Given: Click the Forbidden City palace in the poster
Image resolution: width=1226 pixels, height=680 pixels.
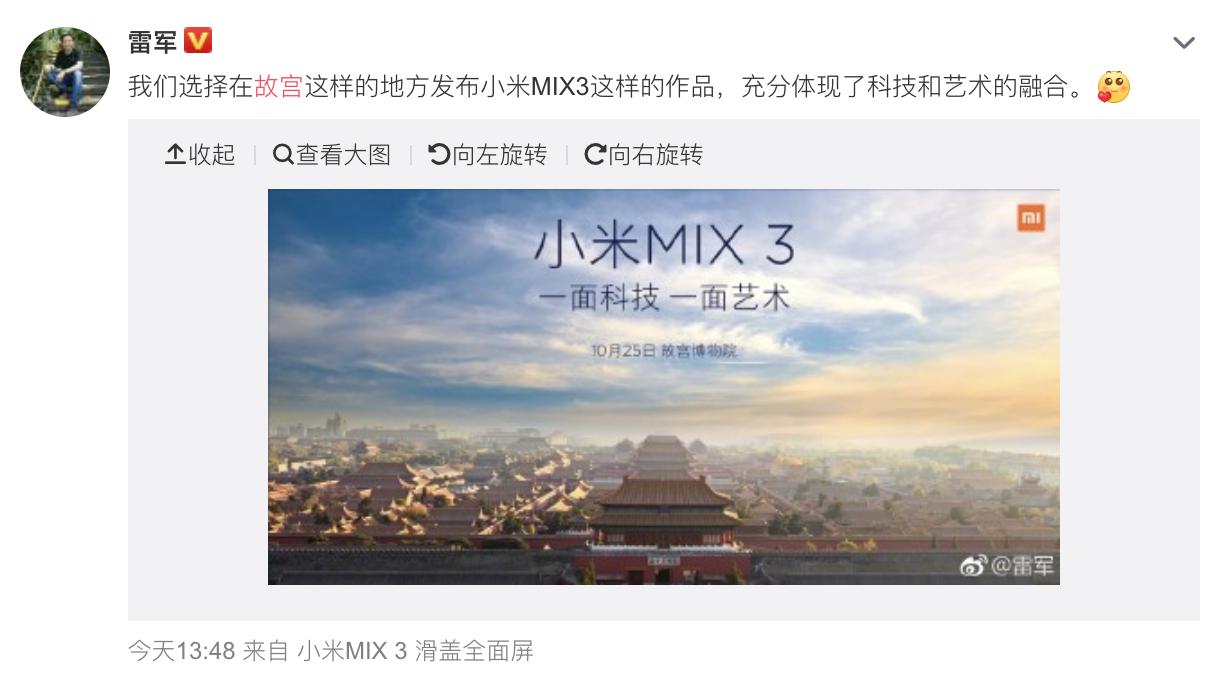Looking at the screenshot, I should tap(662, 500).
